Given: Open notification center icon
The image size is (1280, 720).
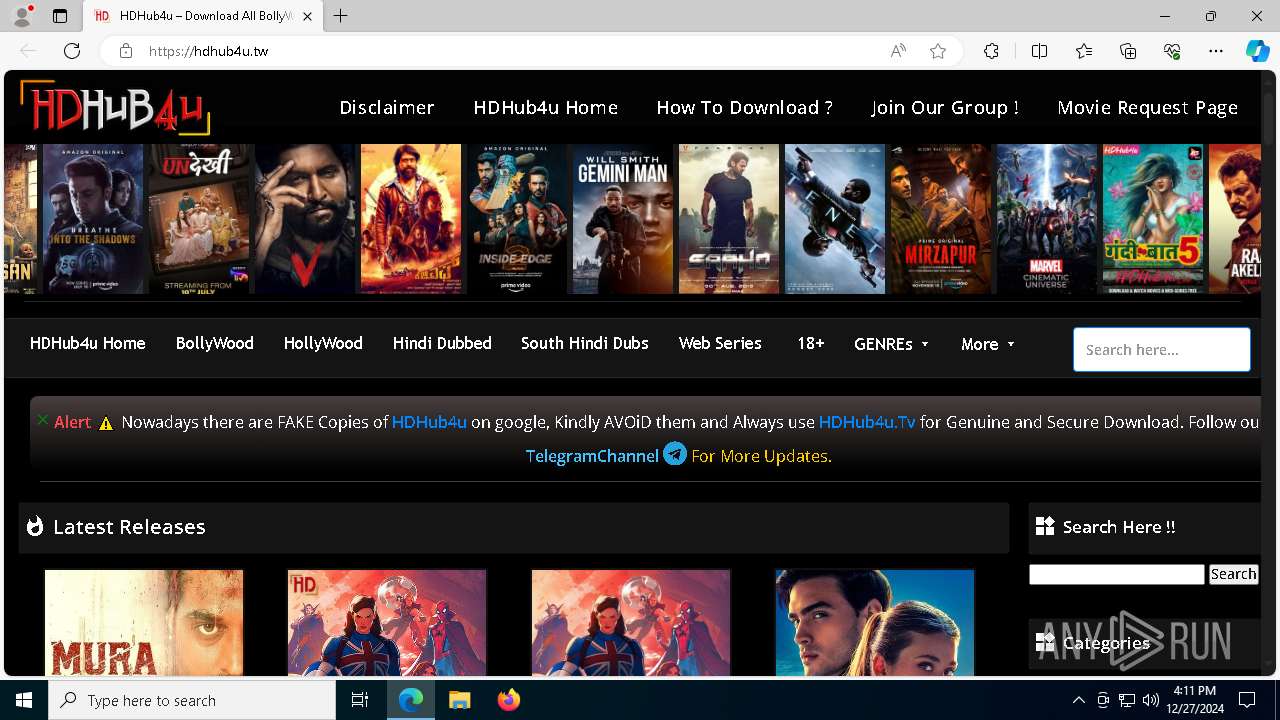Looking at the screenshot, I should click(x=1247, y=700).
